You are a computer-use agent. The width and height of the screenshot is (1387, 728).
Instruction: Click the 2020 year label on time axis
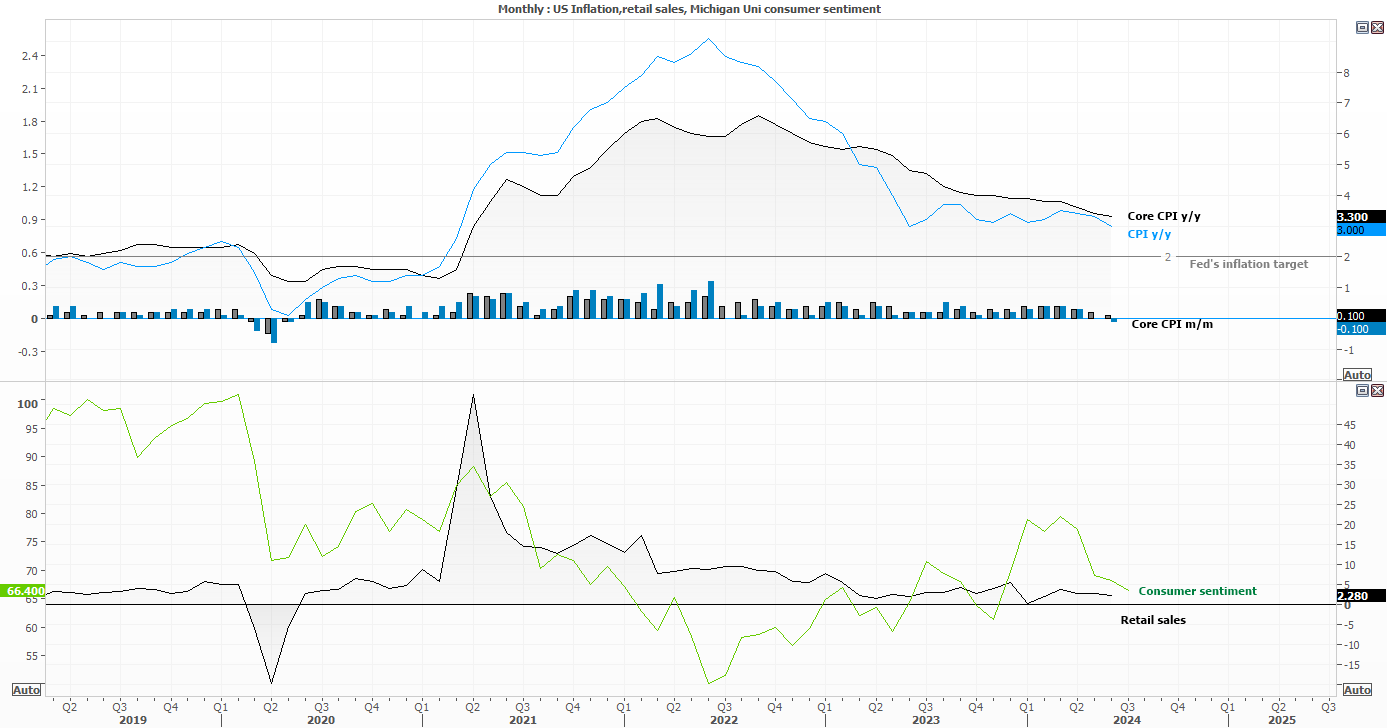[x=320, y=719]
